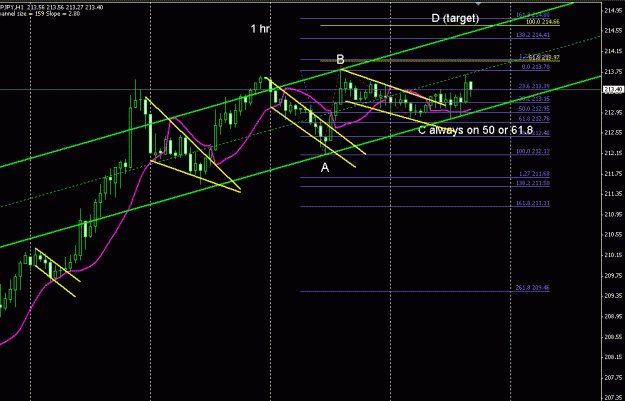The width and height of the screenshot is (625, 401).
Task: Click 209.35 on the price axis
Action: tap(614, 296)
